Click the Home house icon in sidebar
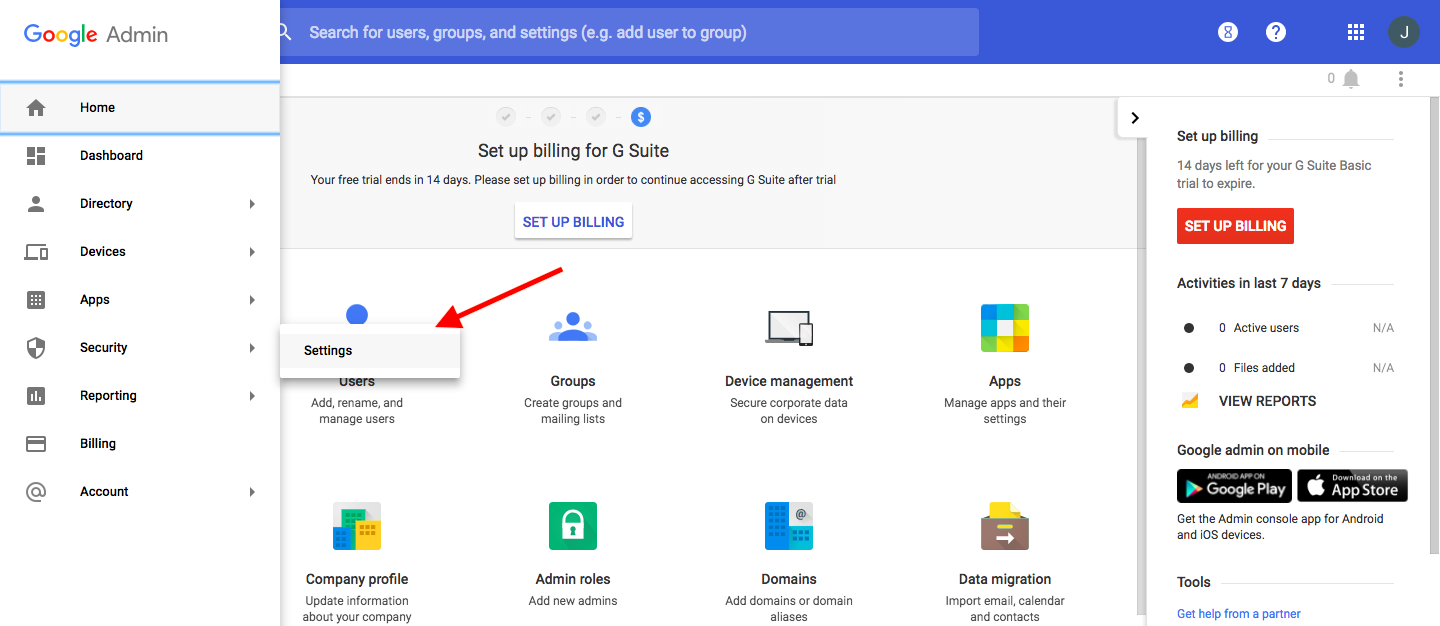The width and height of the screenshot is (1440, 626). [x=36, y=107]
